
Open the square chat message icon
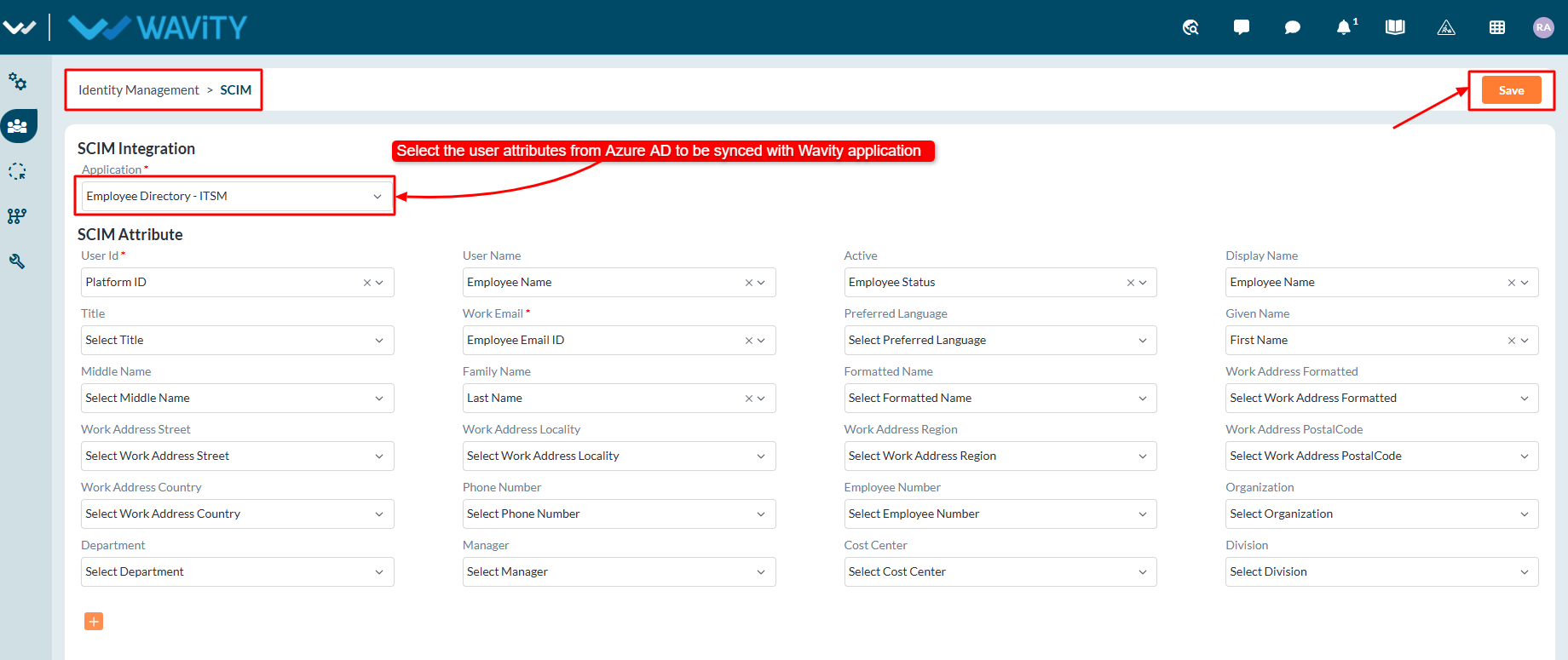pyautogui.click(x=1242, y=27)
